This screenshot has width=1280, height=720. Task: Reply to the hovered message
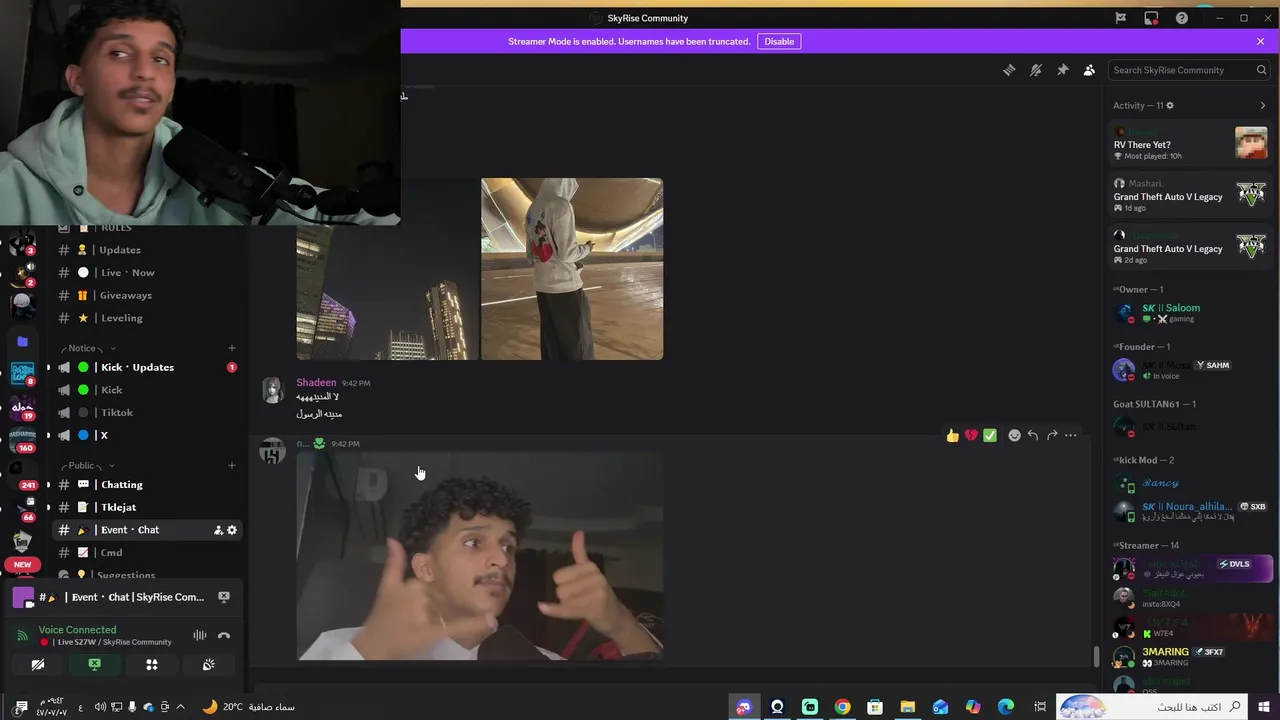click(1033, 435)
